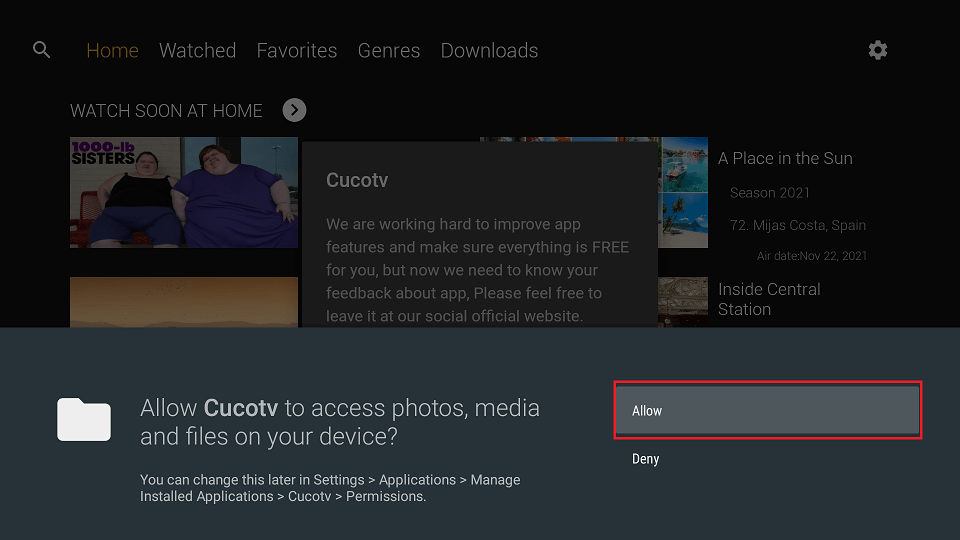Go to the Genres tab
Viewport: 960px width, 540px height.
coord(389,50)
